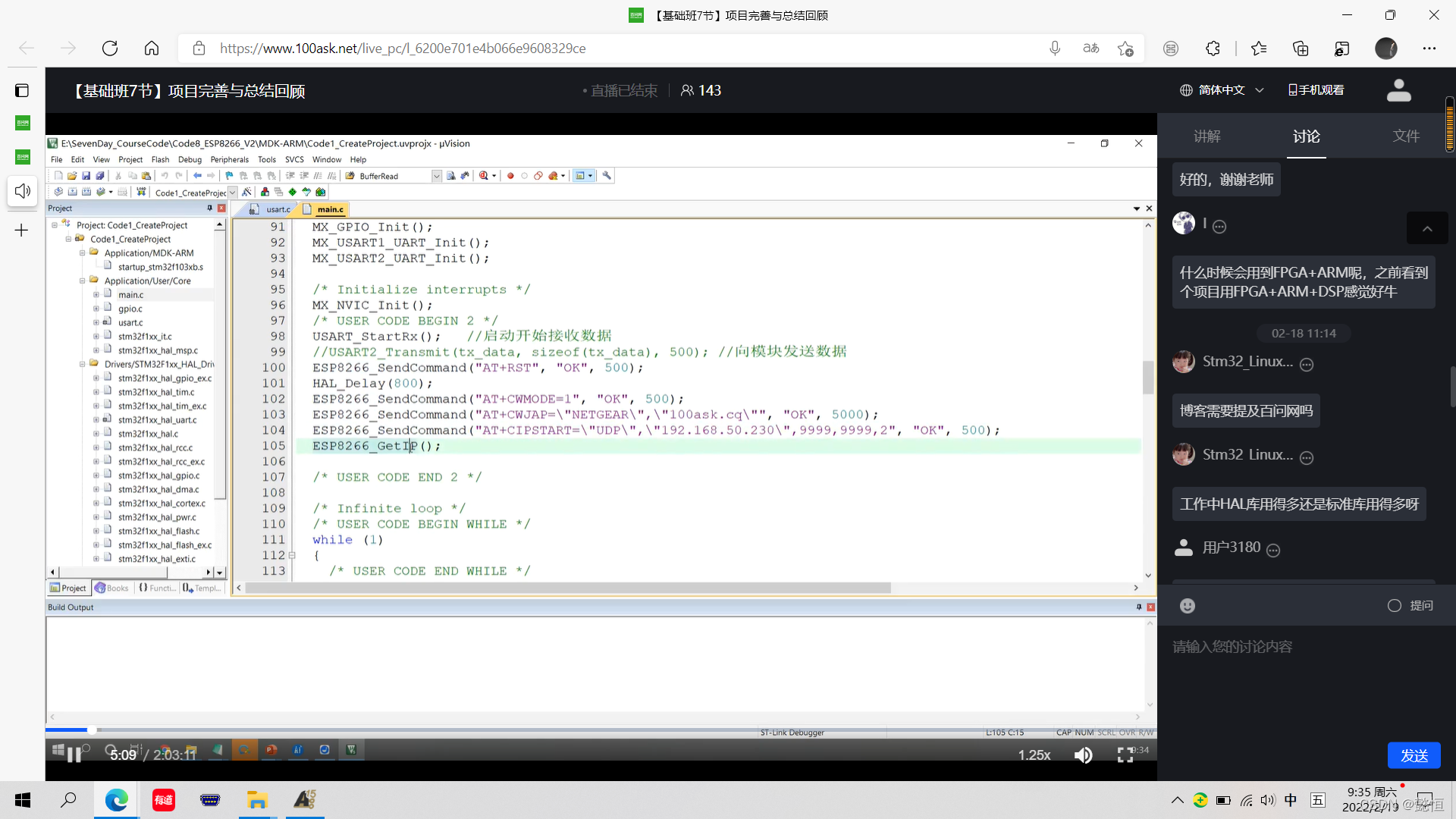Open Edge from the Windows taskbar
This screenshot has height=819, width=1456.
116,799
